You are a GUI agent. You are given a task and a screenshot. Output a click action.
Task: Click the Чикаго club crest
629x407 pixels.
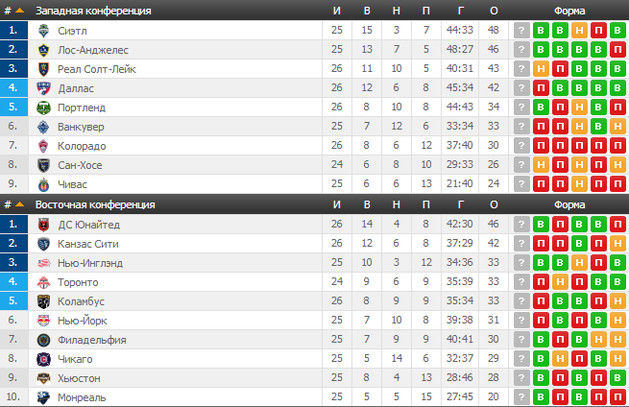(43, 359)
